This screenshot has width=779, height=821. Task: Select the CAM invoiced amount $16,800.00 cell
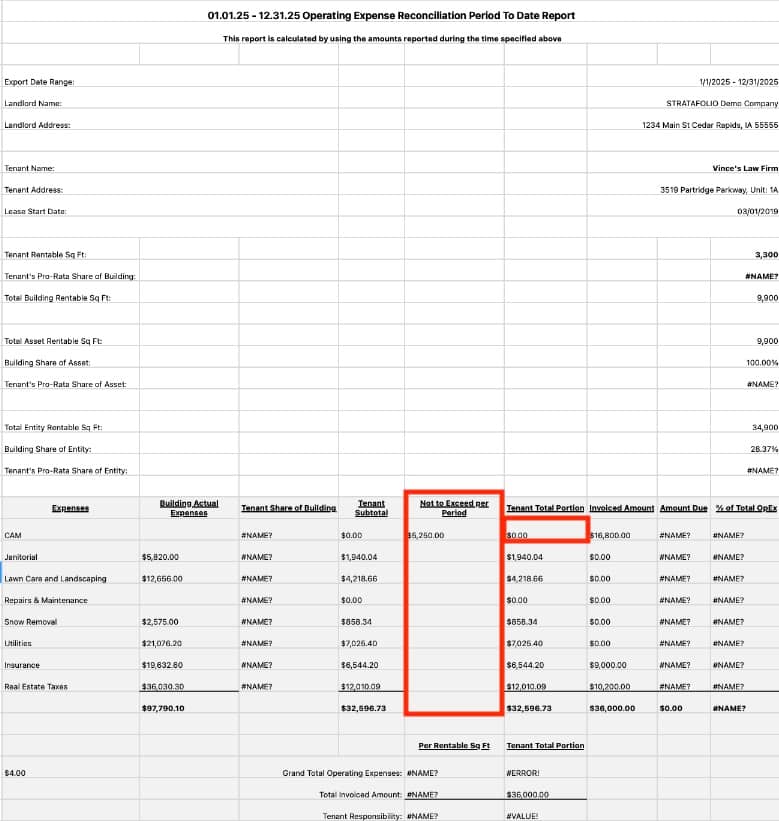point(610,535)
